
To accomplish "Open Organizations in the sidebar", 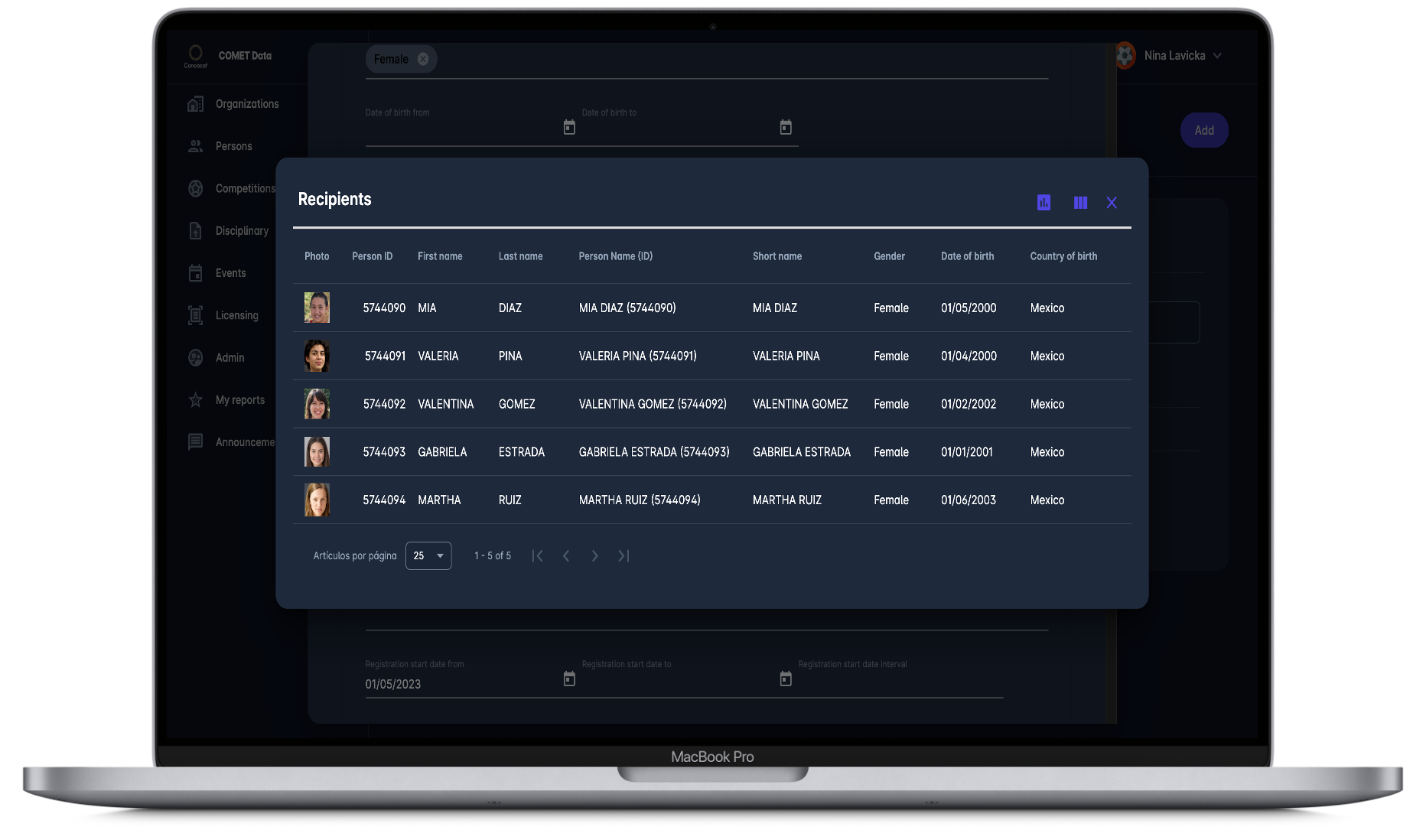I will click(x=246, y=104).
